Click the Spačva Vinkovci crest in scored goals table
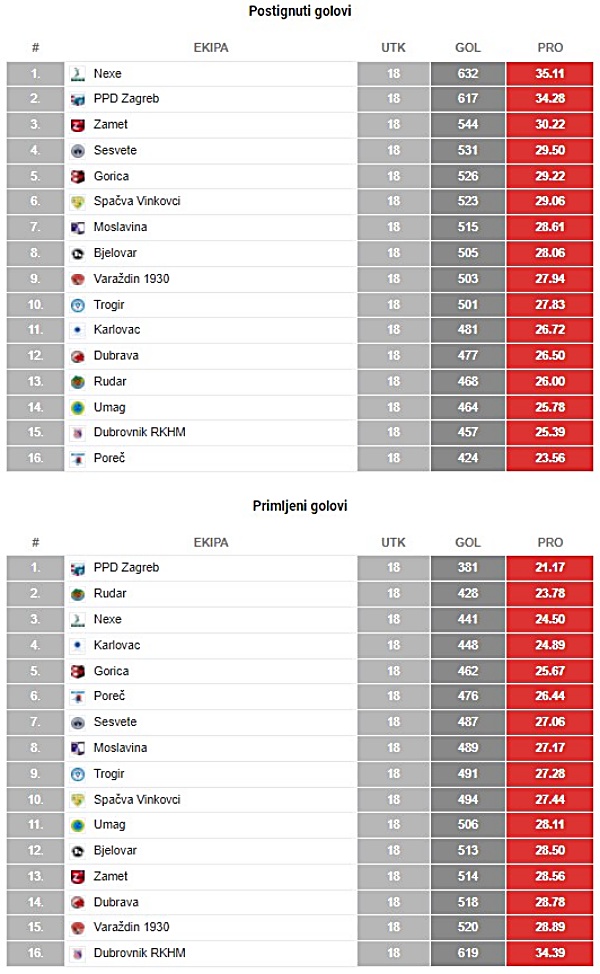 pyautogui.click(x=78, y=202)
